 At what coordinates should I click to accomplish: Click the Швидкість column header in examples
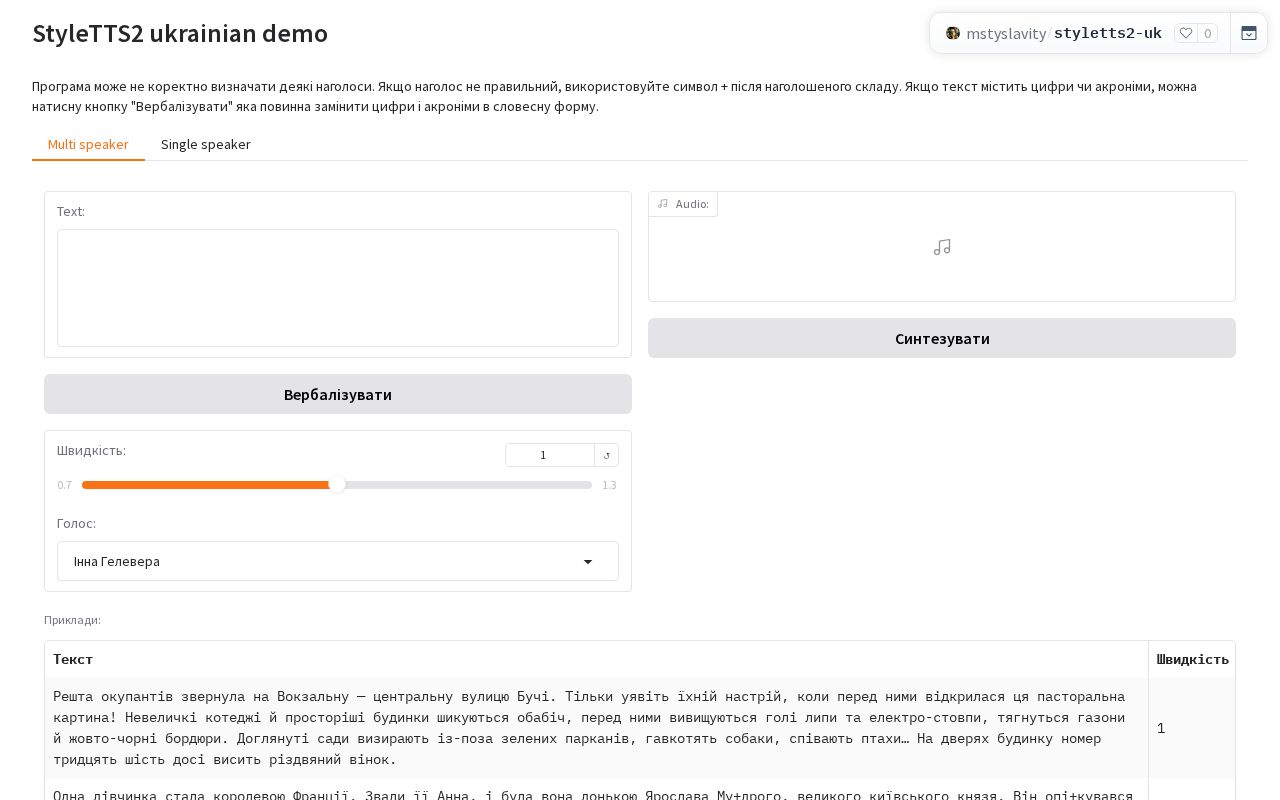1192,659
